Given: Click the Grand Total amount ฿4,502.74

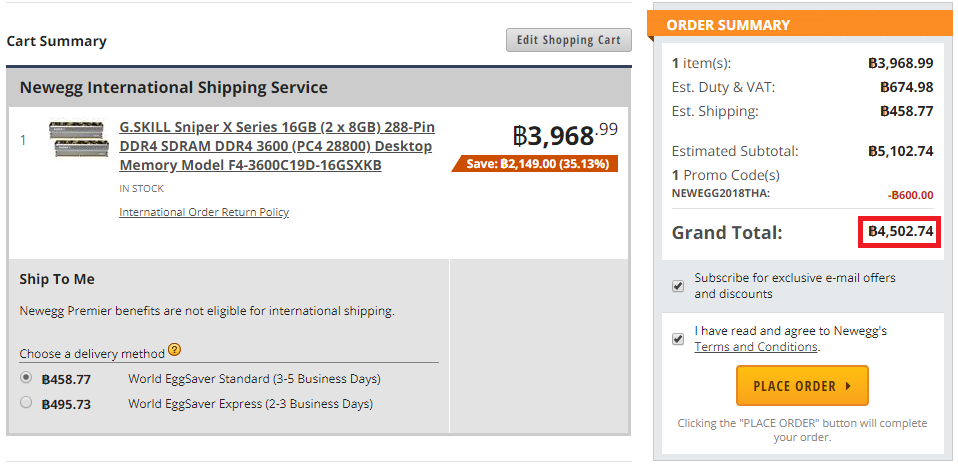Looking at the screenshot, I should coord(901,232).
